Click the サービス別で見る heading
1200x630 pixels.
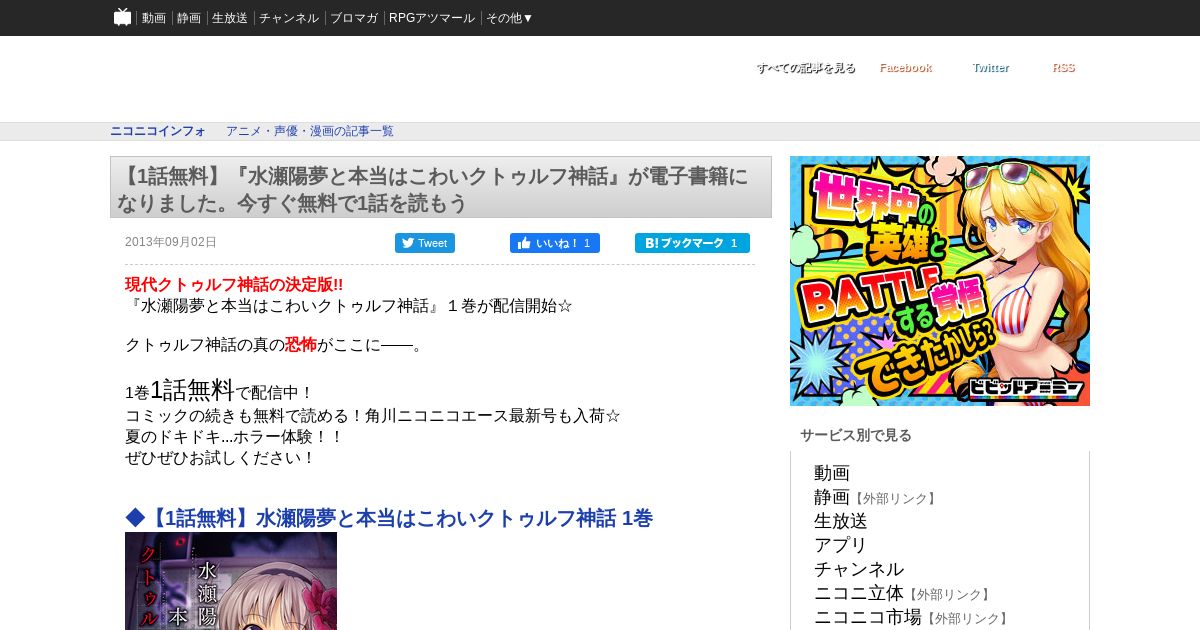tap(856, 435)
